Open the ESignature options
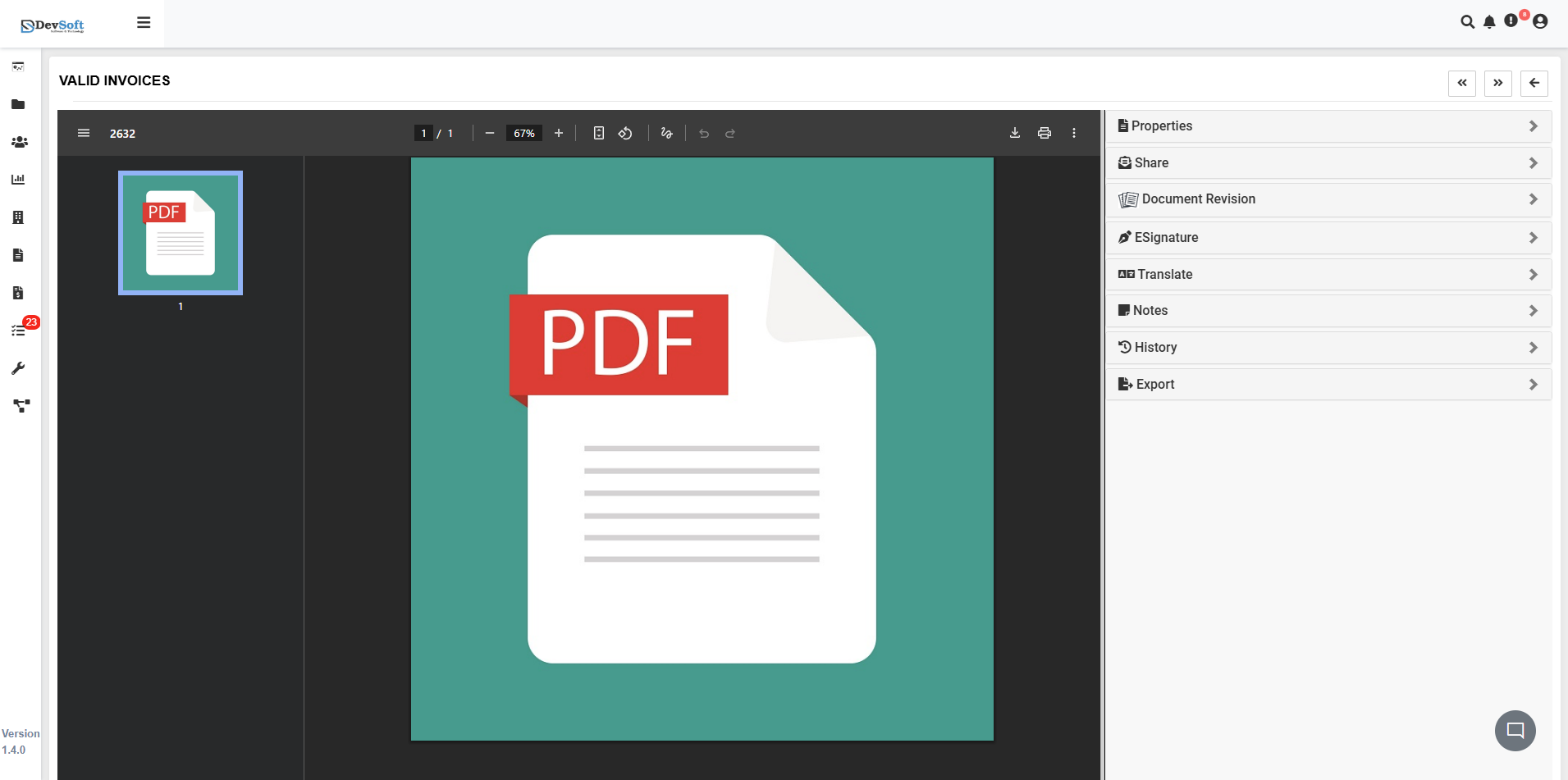This screenshot has width=1568, height=780. [1327, 237]
